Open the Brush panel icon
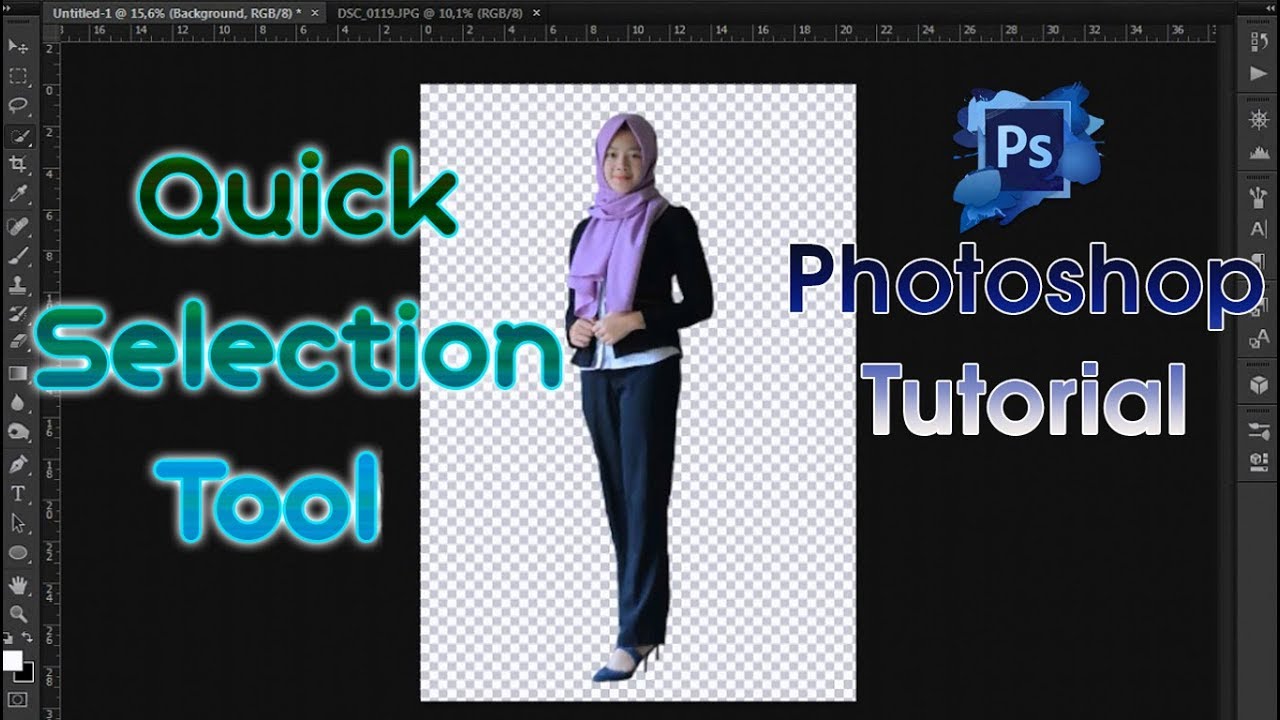This screenshot has width=1280, height=720. (x=1259, y=198)
